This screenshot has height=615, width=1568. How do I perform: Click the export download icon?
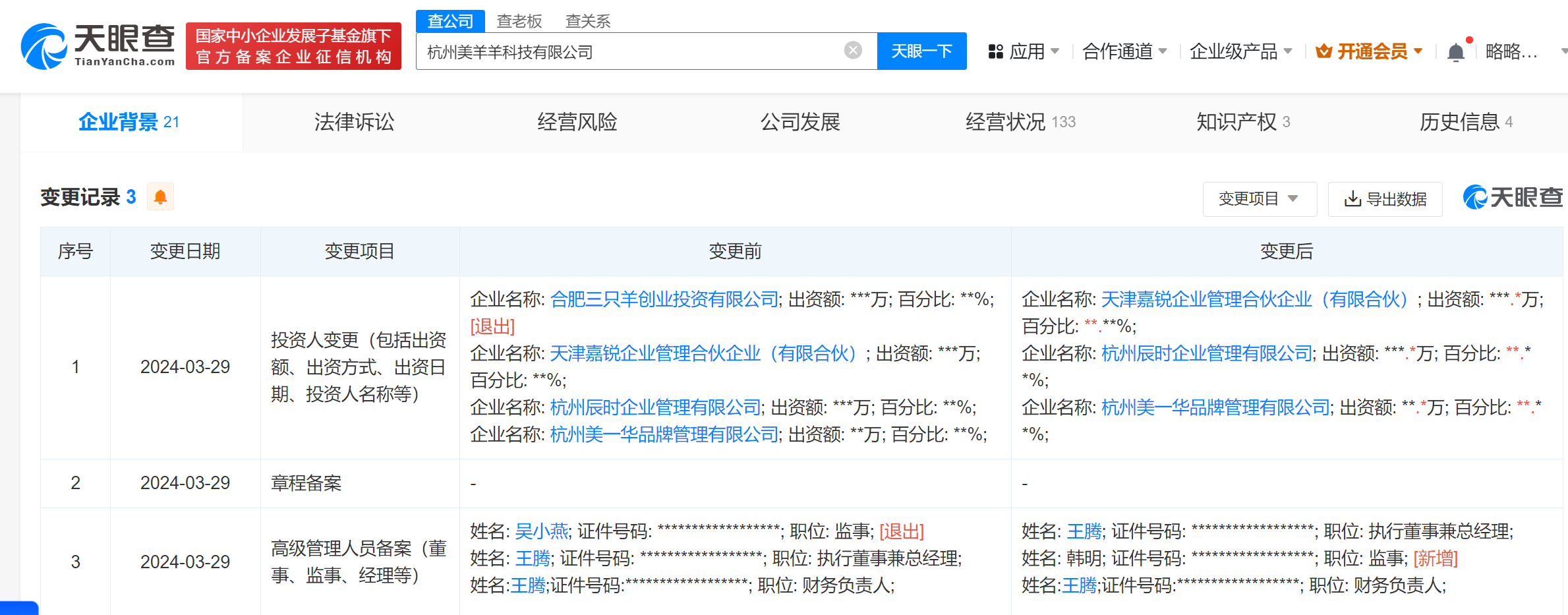(1352, 198)
